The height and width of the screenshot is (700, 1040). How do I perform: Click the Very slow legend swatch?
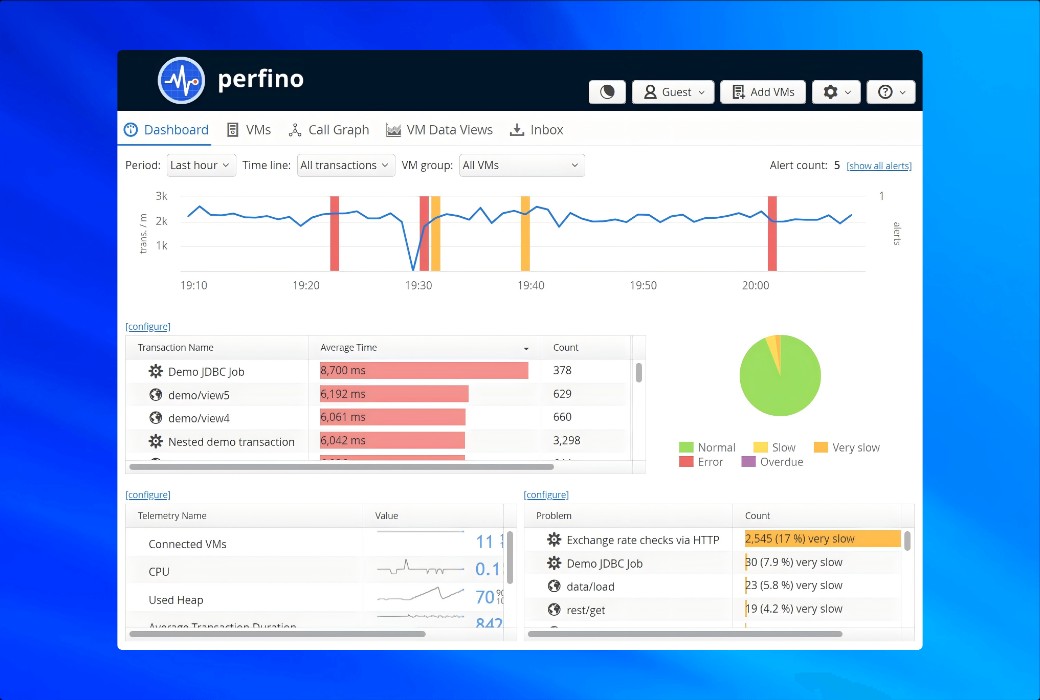pyautogui.click(x=820, y=447)
